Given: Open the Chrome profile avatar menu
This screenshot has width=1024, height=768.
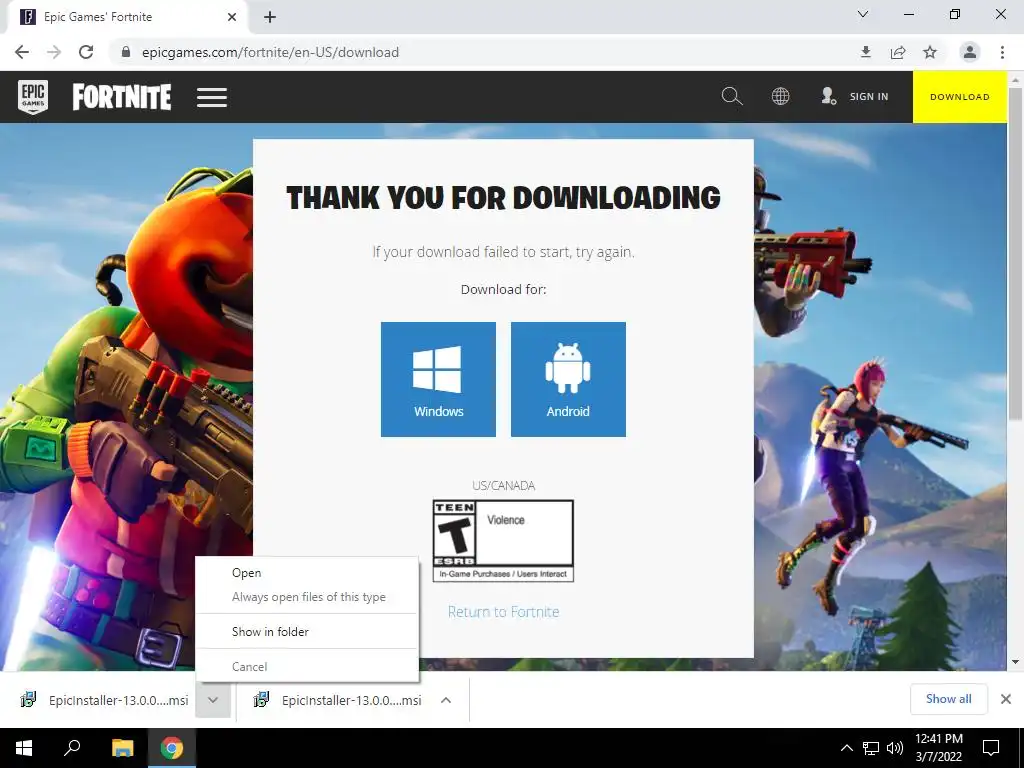Looking at the screenshot, I should [x=970, y=52].
